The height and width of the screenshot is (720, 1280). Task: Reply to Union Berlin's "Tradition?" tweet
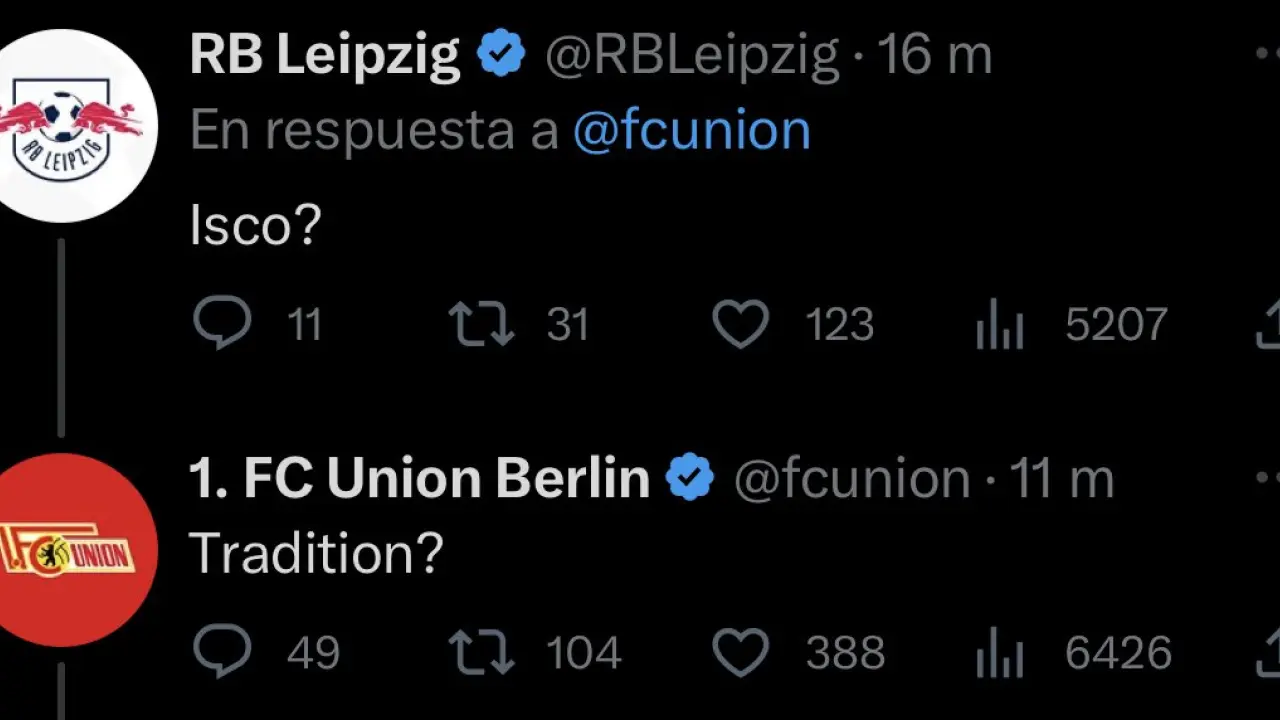tap(222, 652)
